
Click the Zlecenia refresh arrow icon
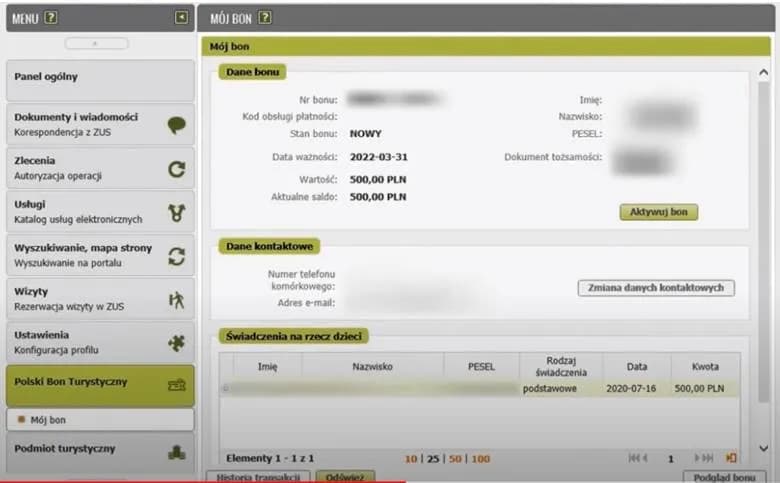[176, 169]
